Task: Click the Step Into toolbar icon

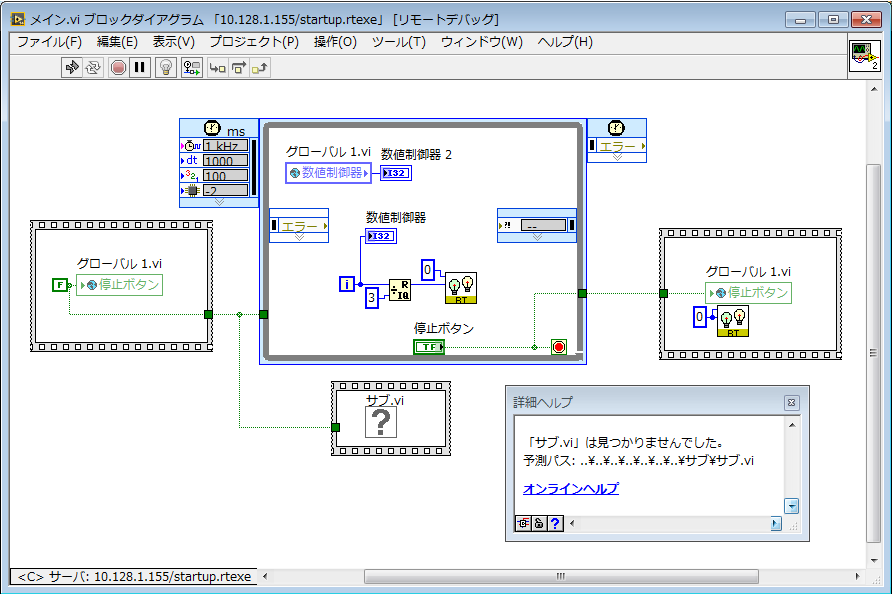Action: [217, 68]
